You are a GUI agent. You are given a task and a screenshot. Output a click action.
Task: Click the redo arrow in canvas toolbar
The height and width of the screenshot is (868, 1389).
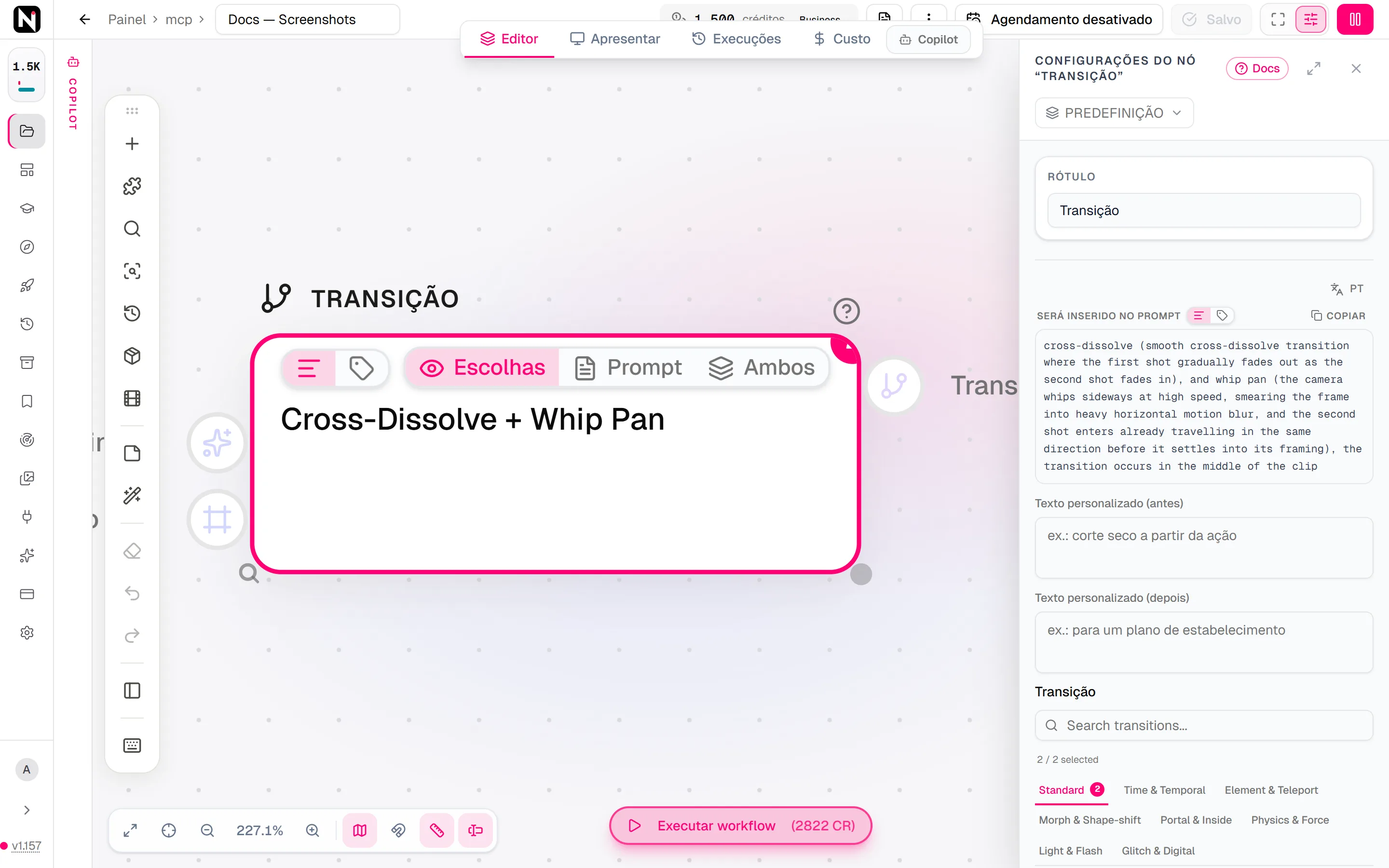click(132, 636)
